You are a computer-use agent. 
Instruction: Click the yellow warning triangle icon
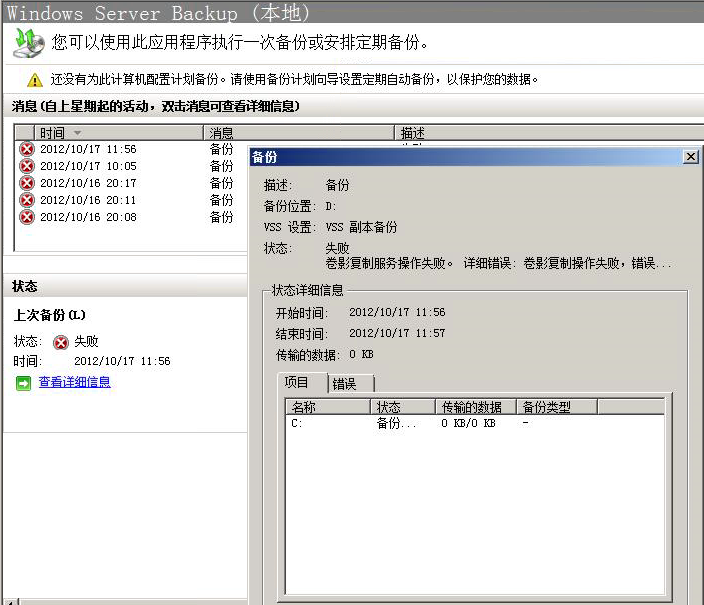[x=35, y=80]
